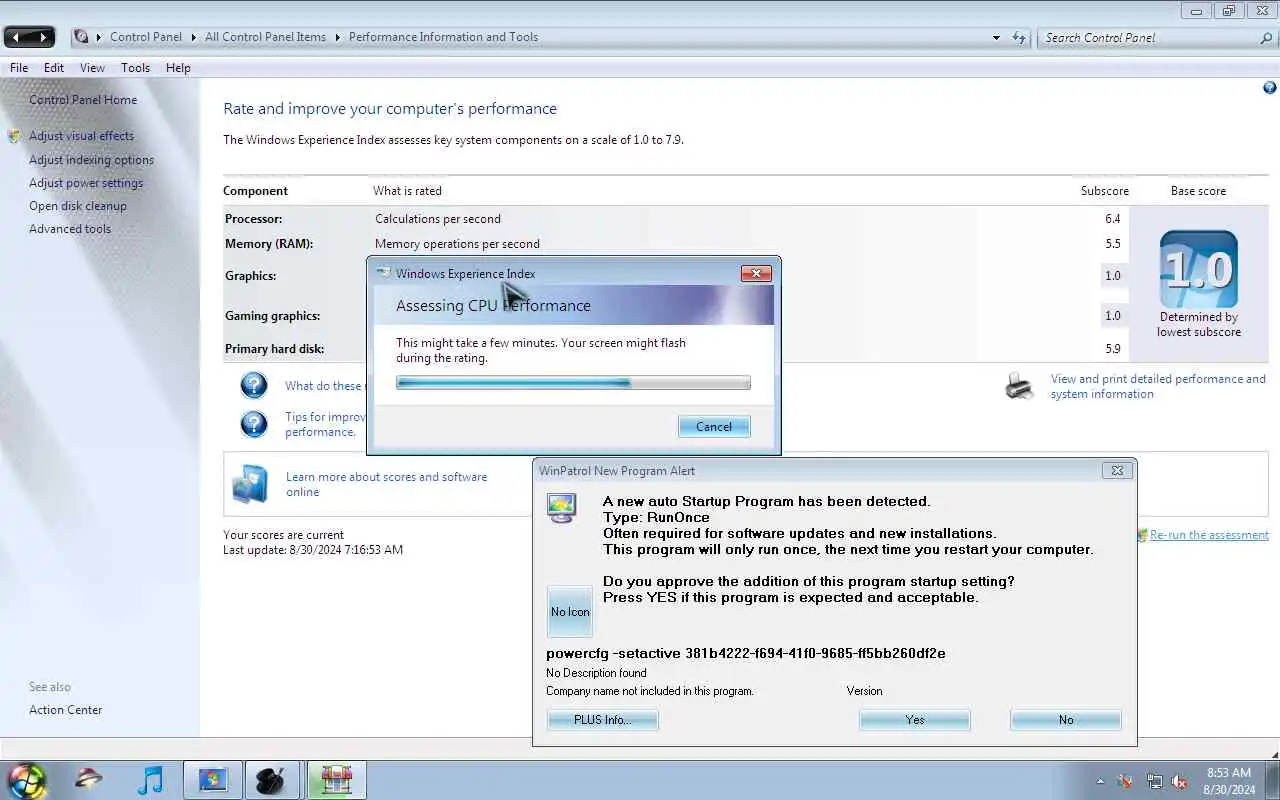1280x800 pixels.
Task: Click Yes in WinPatrol alert
Action: [915, 720]
